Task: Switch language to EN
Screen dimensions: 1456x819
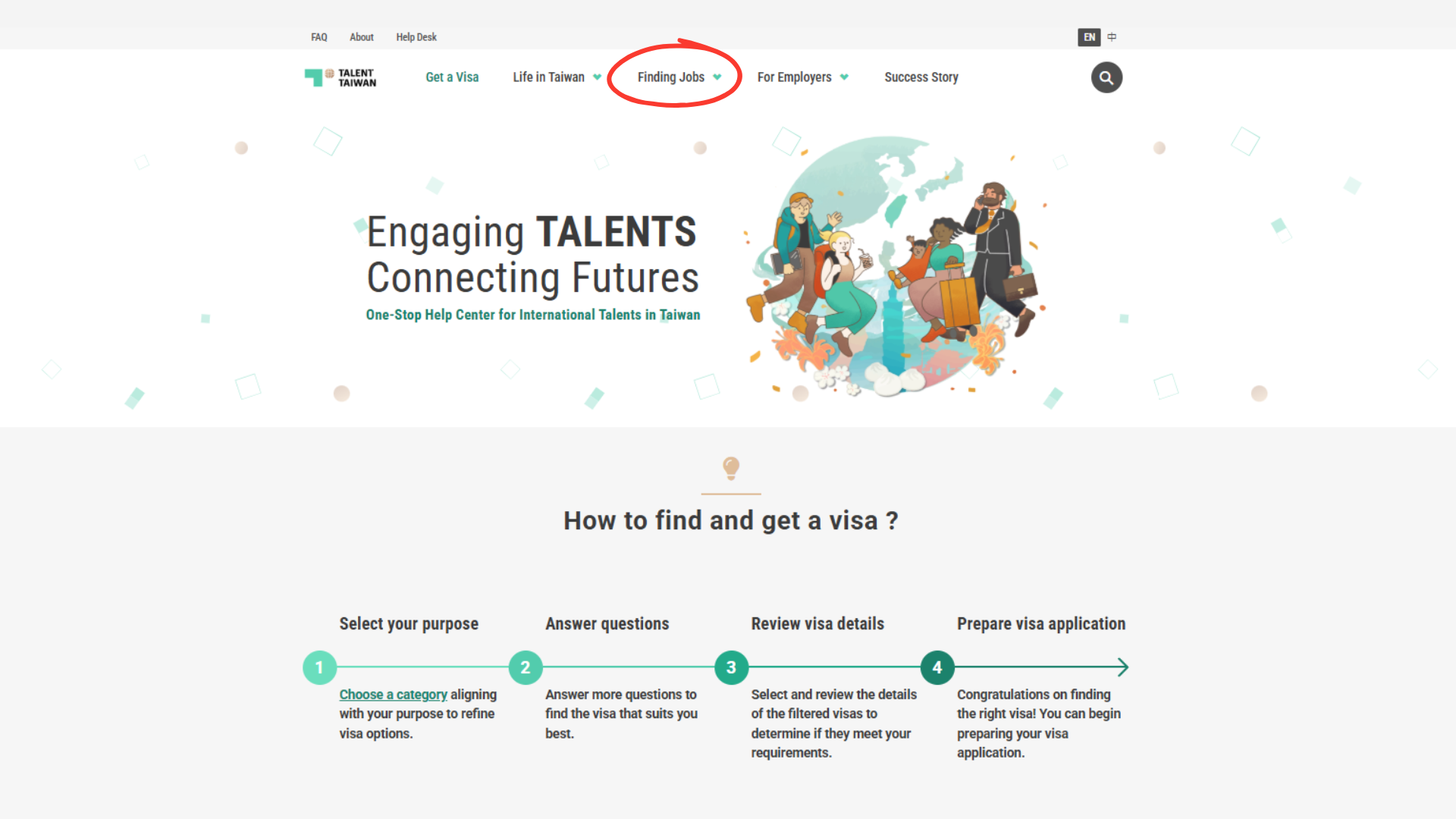Action: [x=1089, y=37]
